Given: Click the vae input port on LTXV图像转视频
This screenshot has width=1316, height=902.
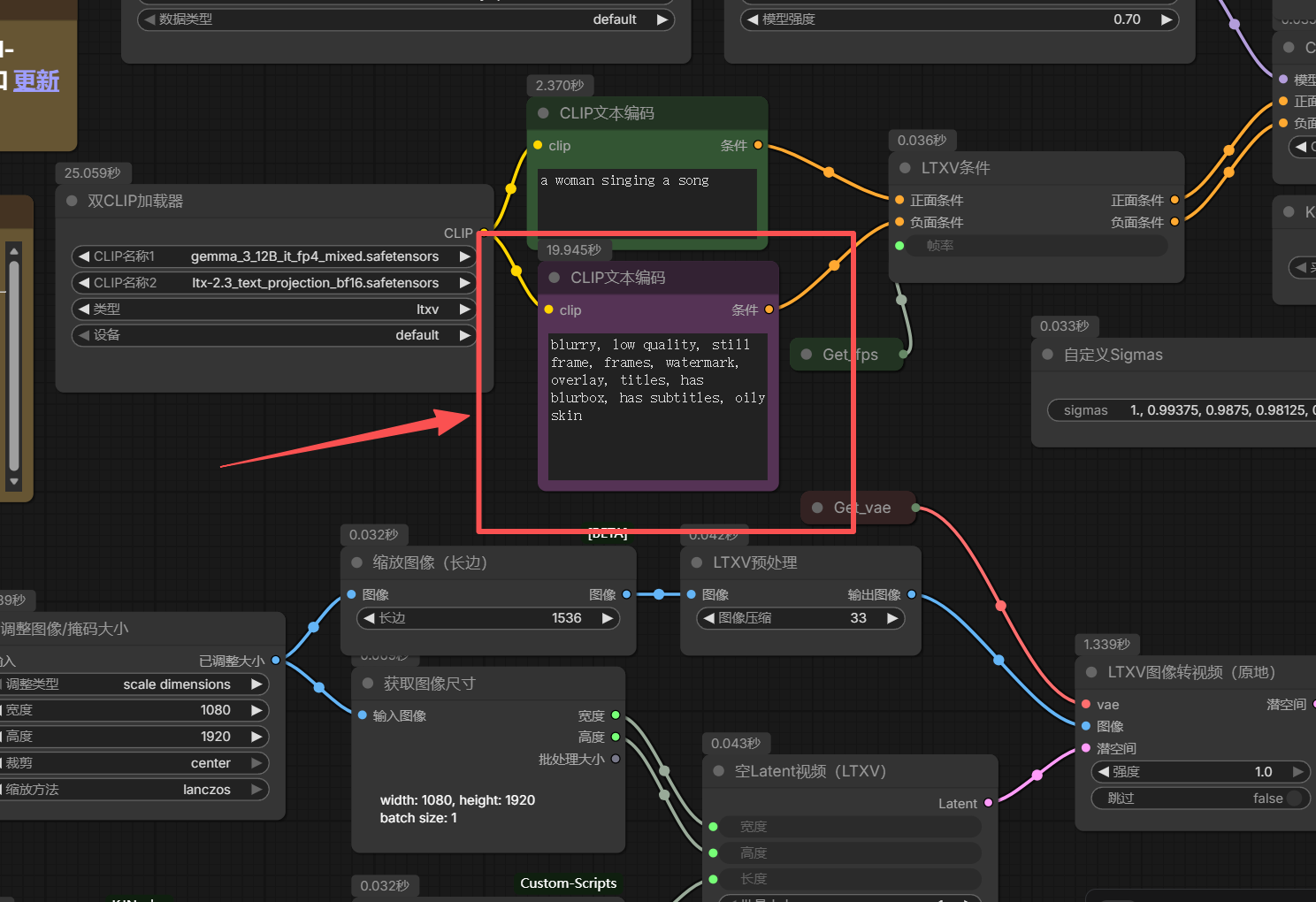Looking at the screenshot, I should point(1086,705).
